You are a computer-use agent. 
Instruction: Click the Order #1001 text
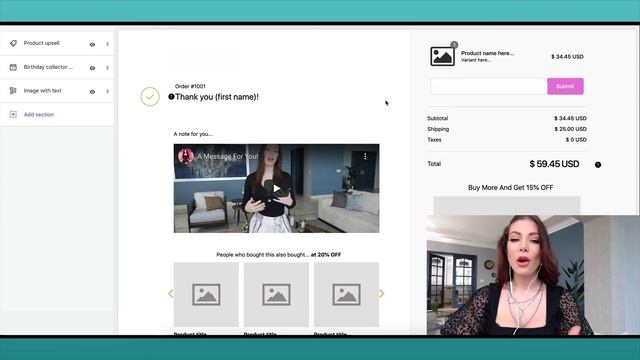(190, 86)
